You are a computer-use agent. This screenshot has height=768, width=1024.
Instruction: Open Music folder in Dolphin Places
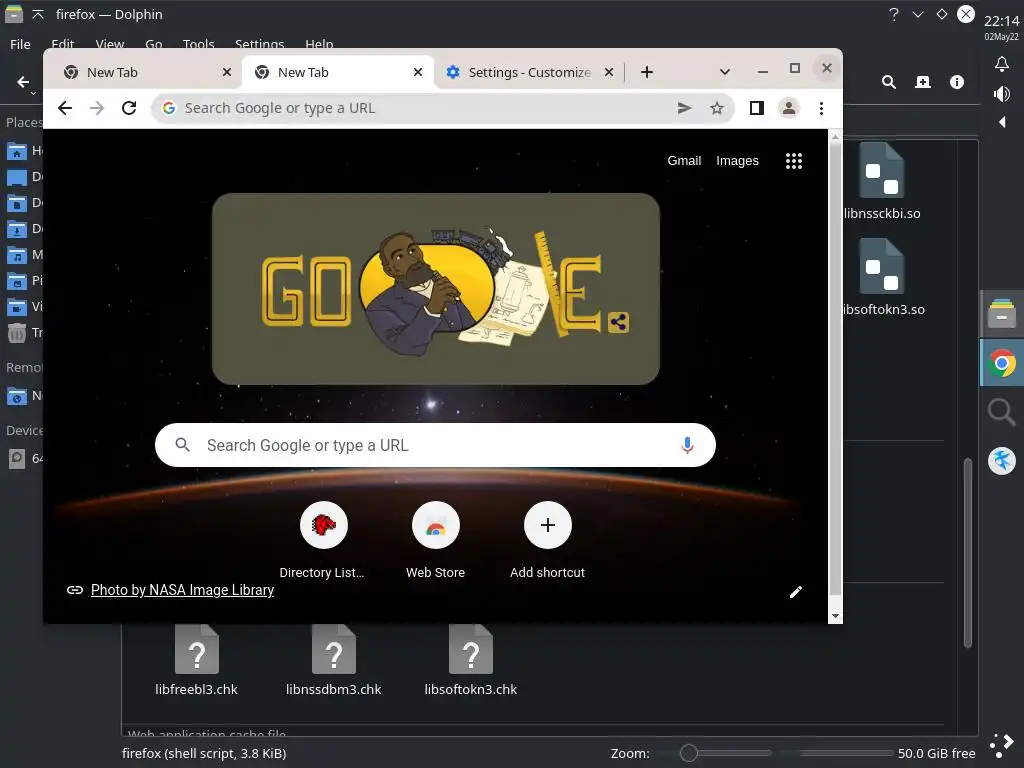[x=24, y=255]
